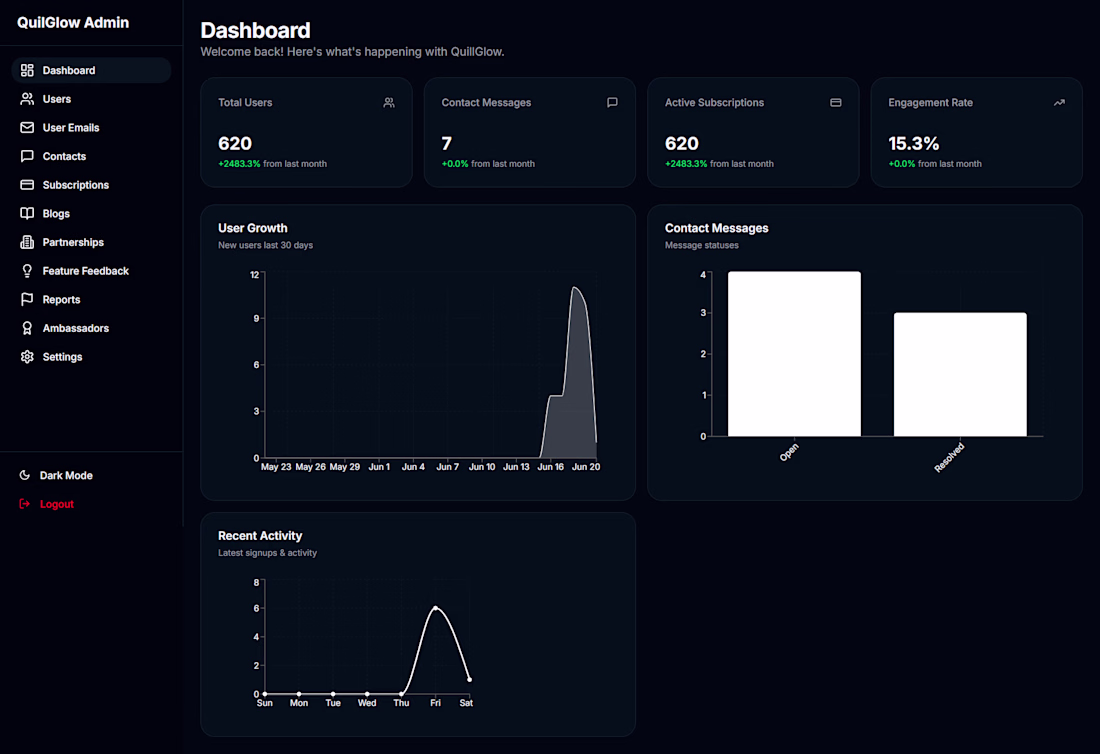The image size is (1100, 754).
Task: Click the Resolved bar in Contact Messages chart
Action: (x=960, y=375)
